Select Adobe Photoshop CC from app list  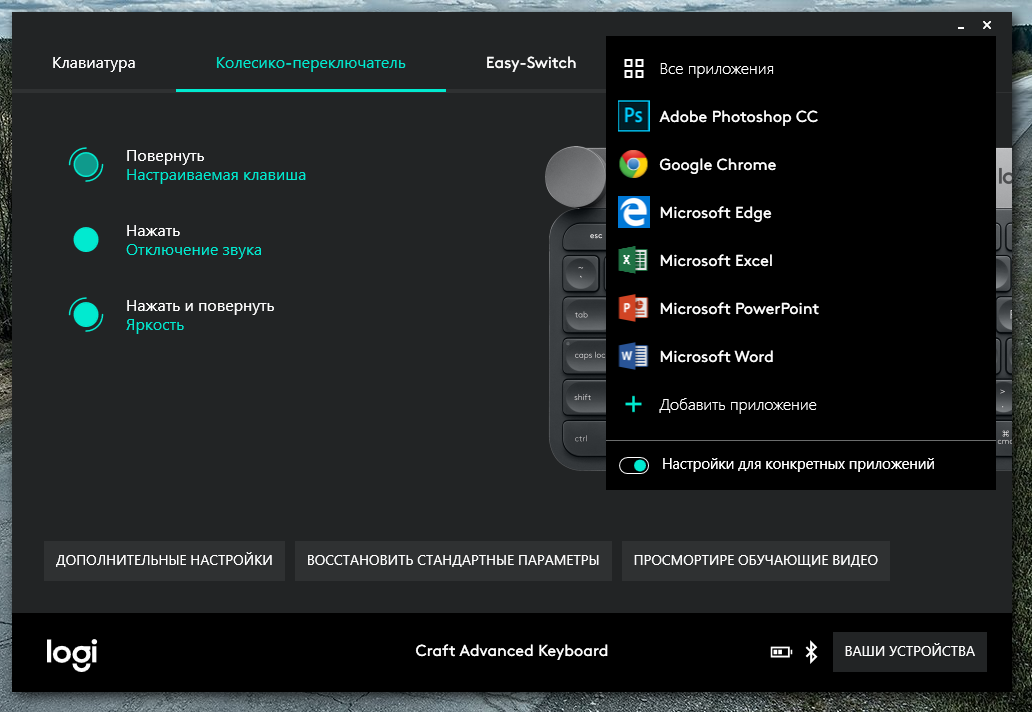(x=738, y=116)
